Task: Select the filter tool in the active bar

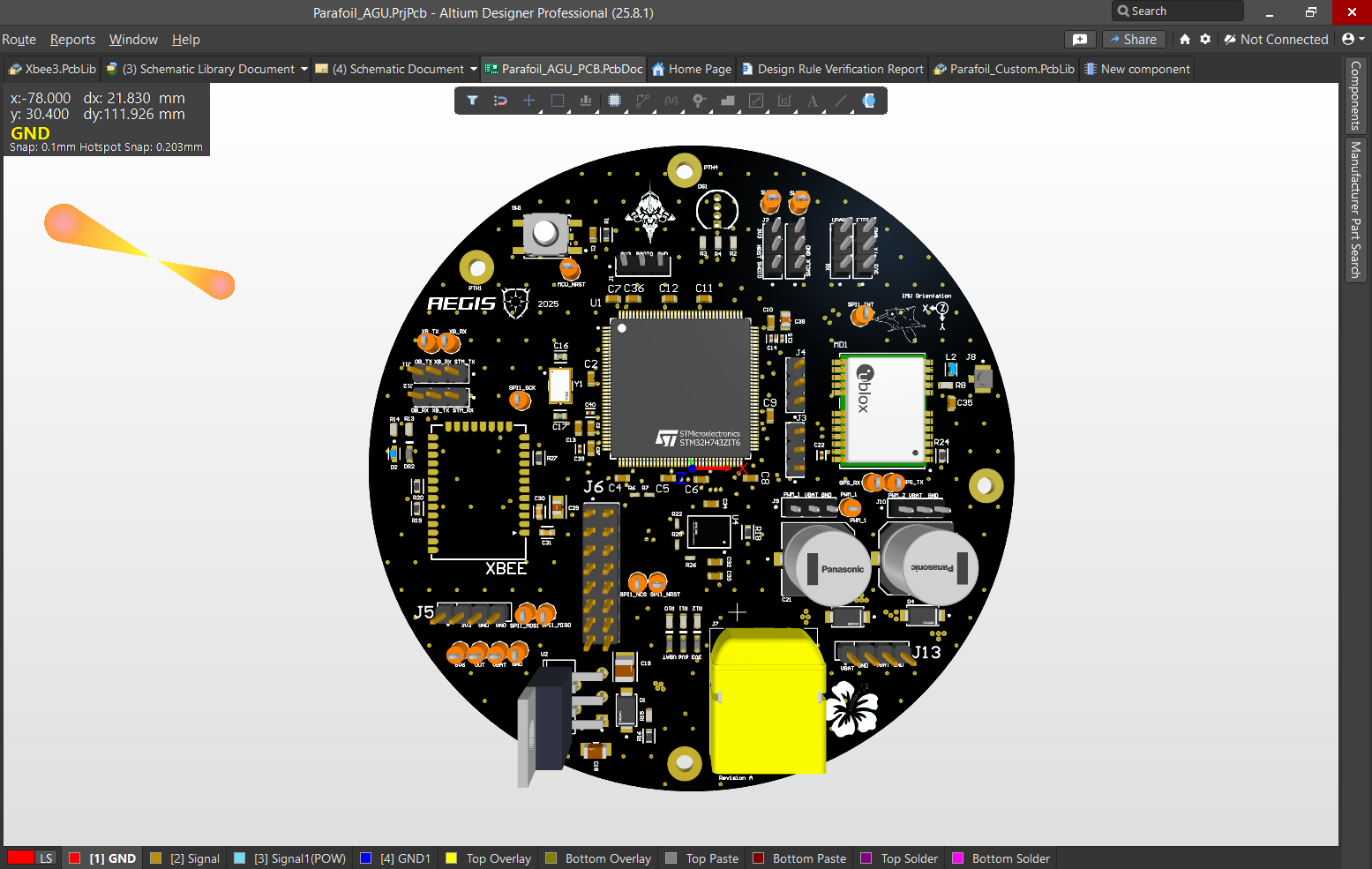Action: point(472,100)
